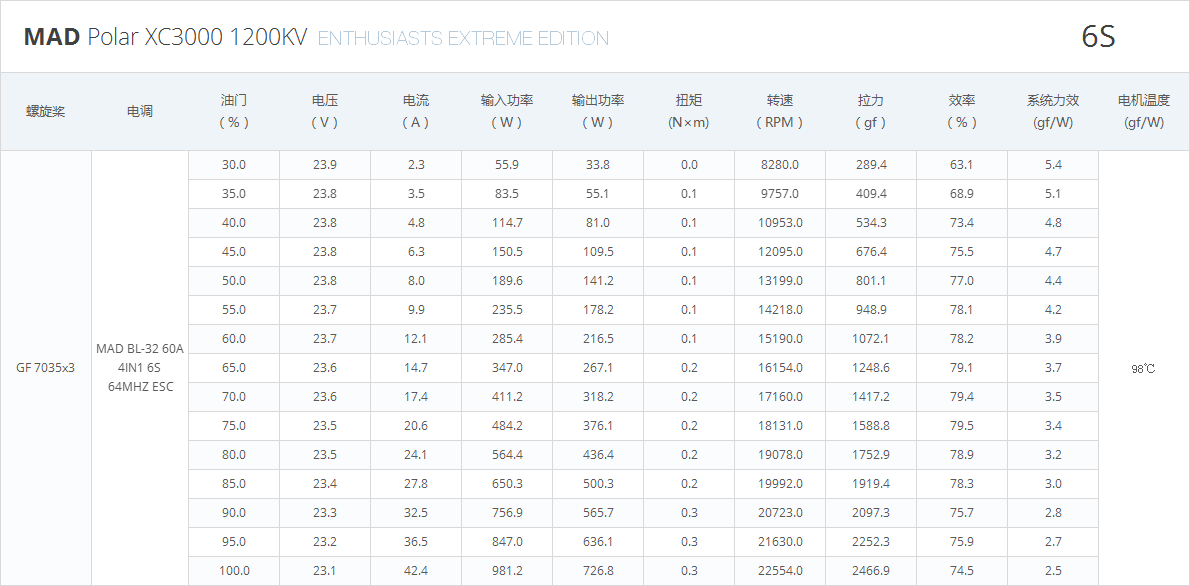This screenshot has height=586, width=1190.
Task: Select the 拉力 (gf) column header
Action: point(871,111)
